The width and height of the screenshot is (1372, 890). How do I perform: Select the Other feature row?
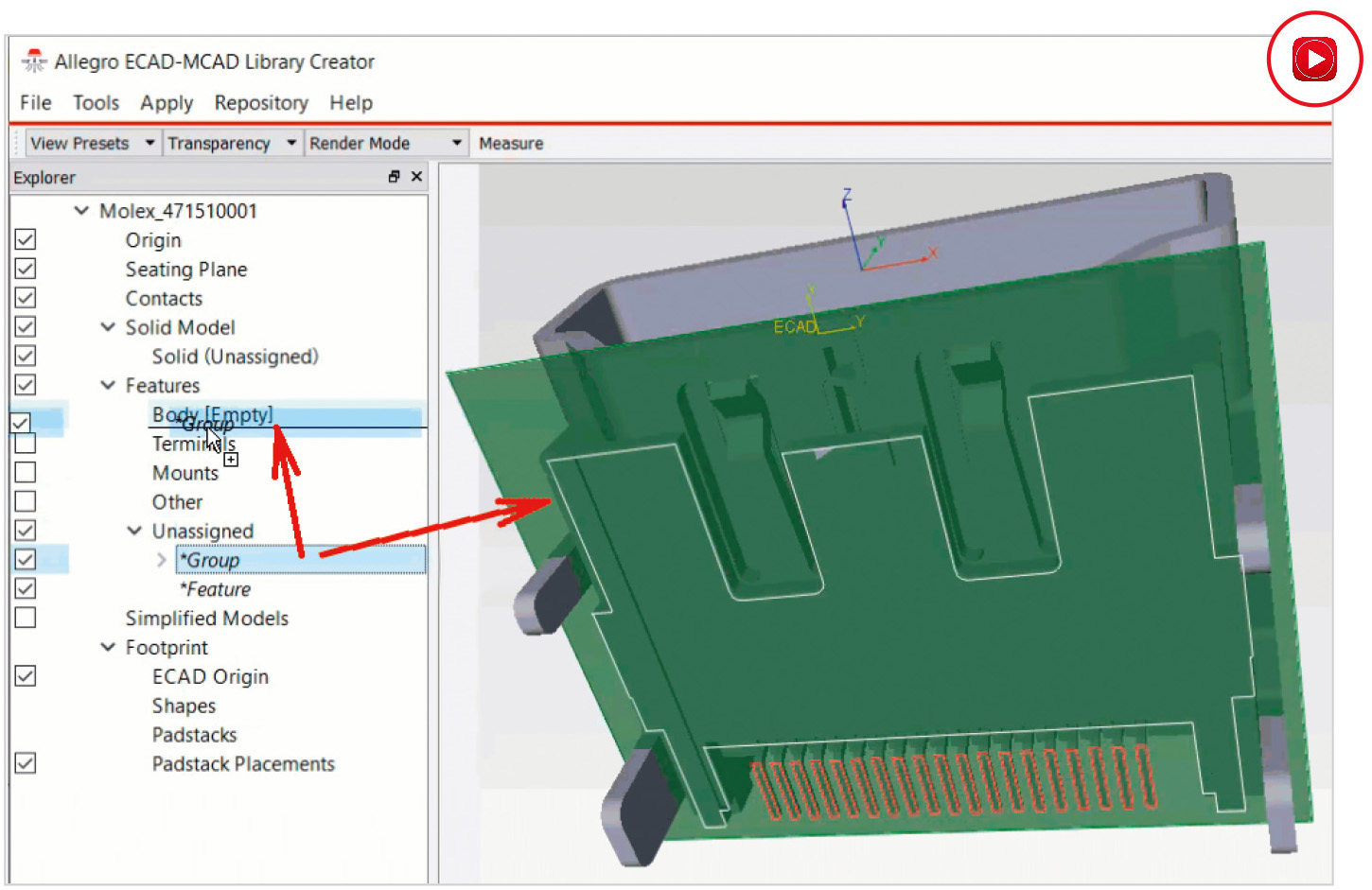pos(177,502)
